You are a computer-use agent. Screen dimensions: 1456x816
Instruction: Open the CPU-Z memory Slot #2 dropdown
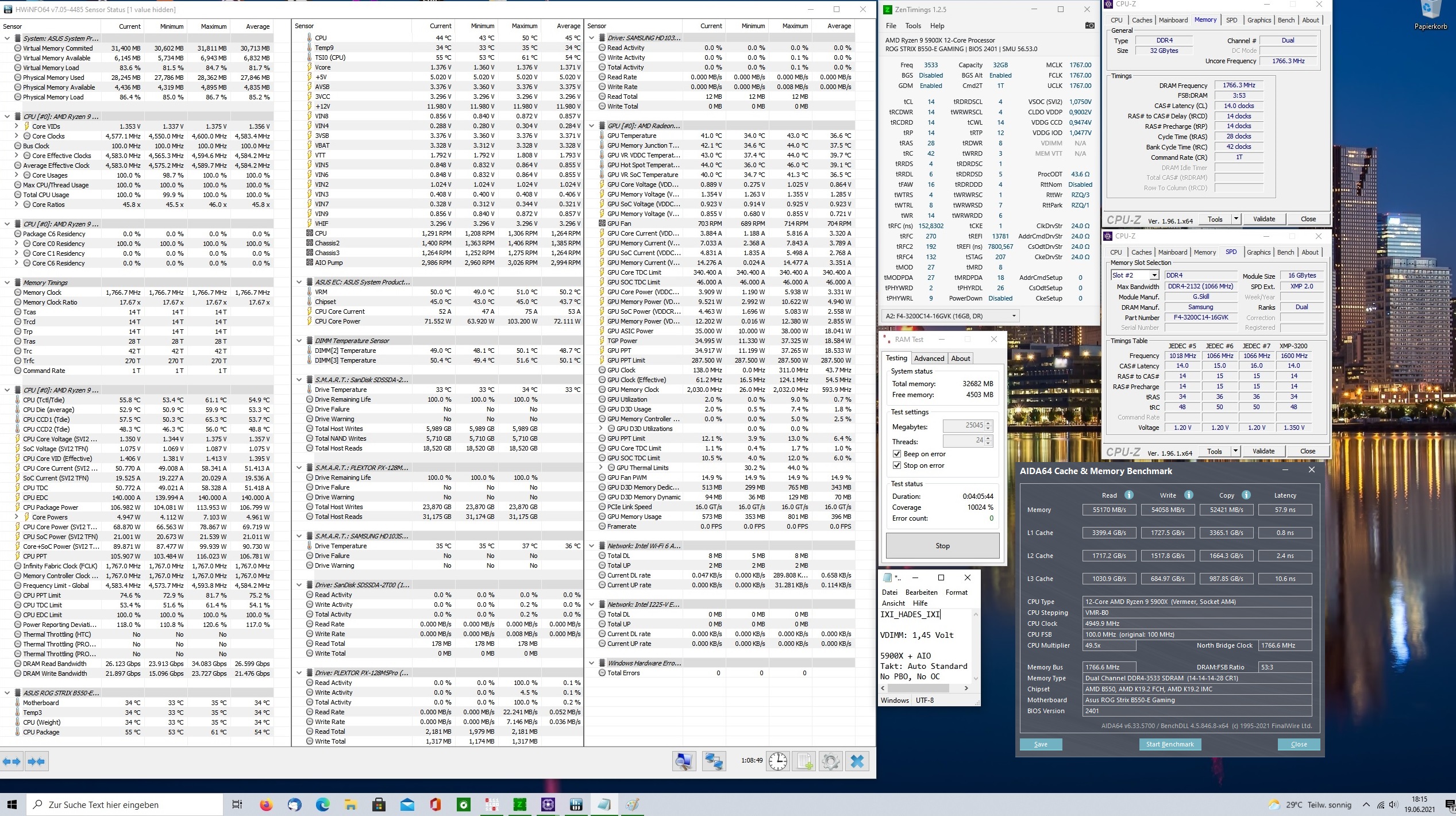[x=1153, y=275]
